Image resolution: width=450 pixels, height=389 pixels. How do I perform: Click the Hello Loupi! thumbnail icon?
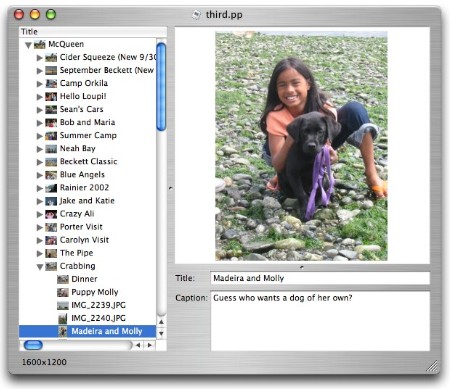click(x=51, y=97)
